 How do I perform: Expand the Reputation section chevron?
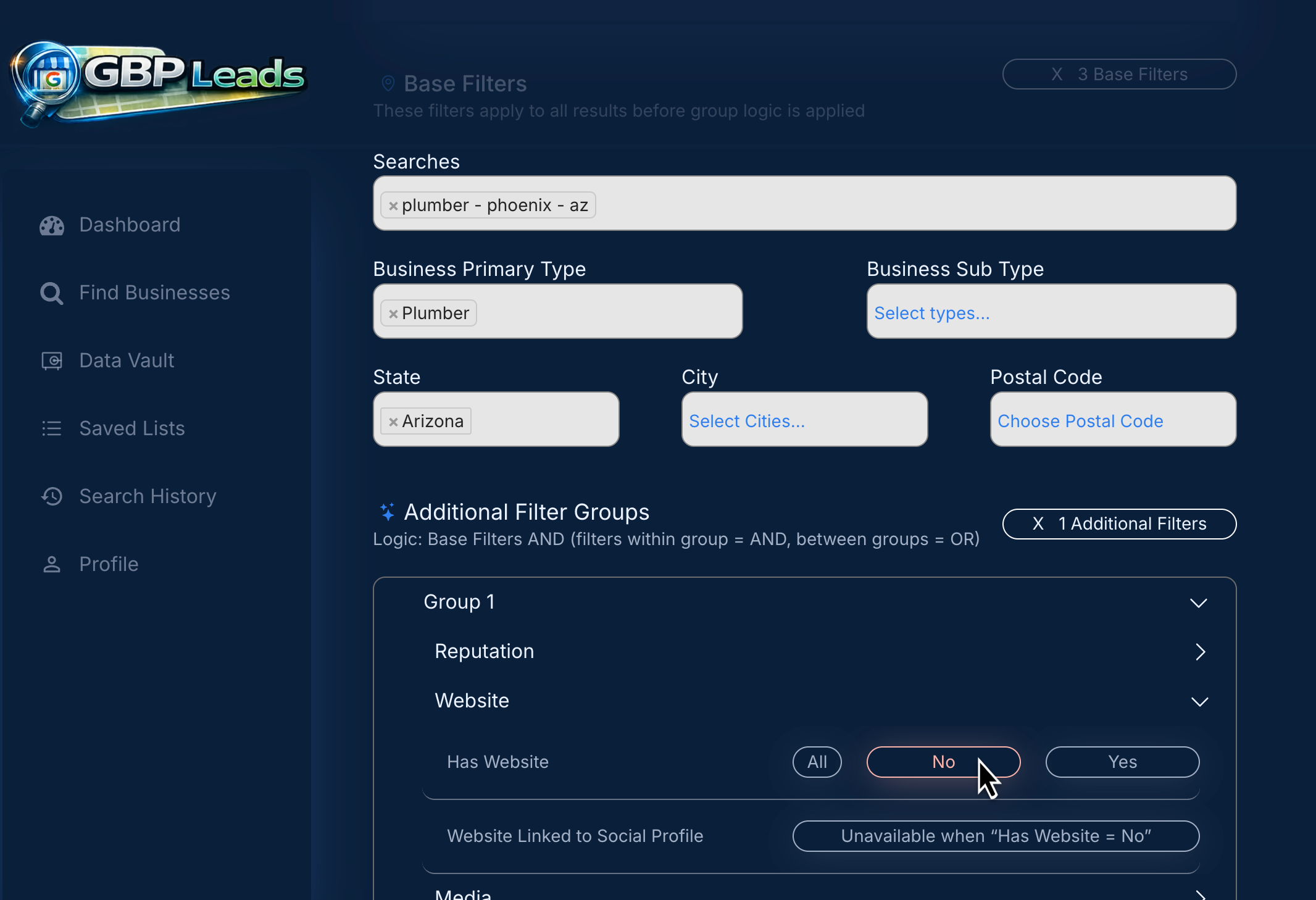pyautogui.click(x=1200, y=652)
